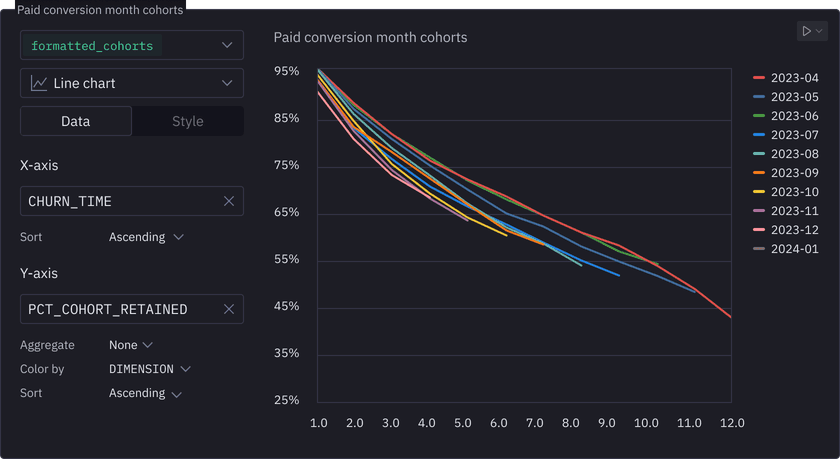Image resolution: width=840 pixels, height=459 pixels.
Task: Click the line chart type icon
Action: point(39,84)
